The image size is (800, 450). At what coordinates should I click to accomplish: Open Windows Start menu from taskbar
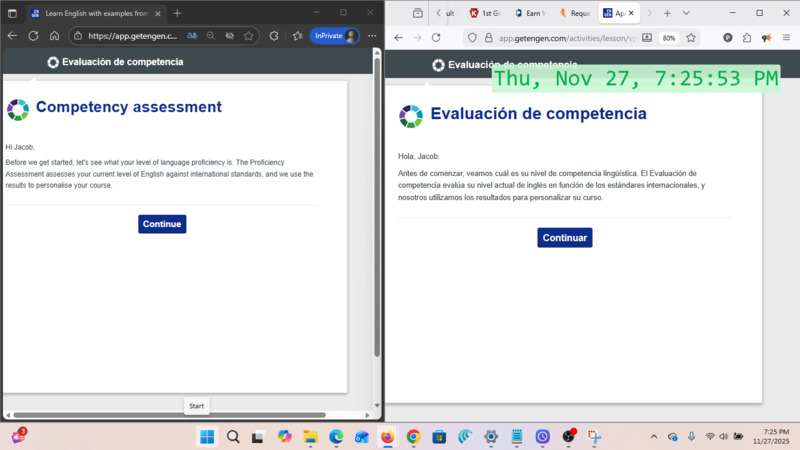coord(207,436)
